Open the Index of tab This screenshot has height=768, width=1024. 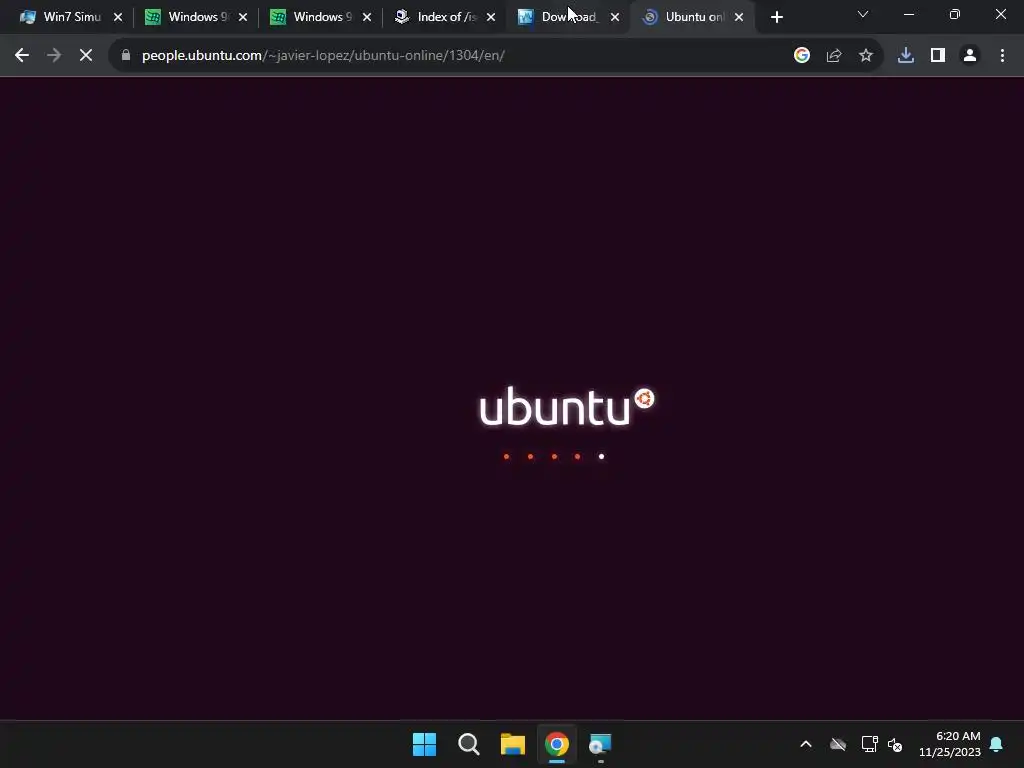(x=436, y=17)
